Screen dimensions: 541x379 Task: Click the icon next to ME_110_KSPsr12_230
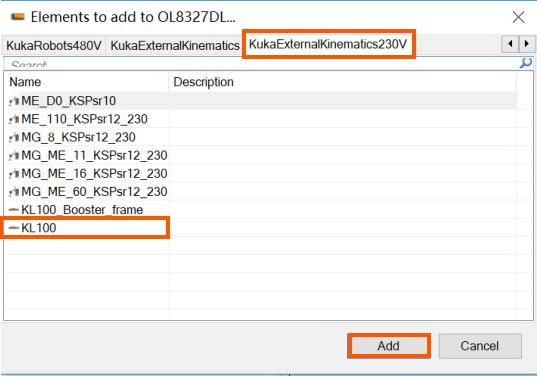pyautogui.click(x=14, y=119)
